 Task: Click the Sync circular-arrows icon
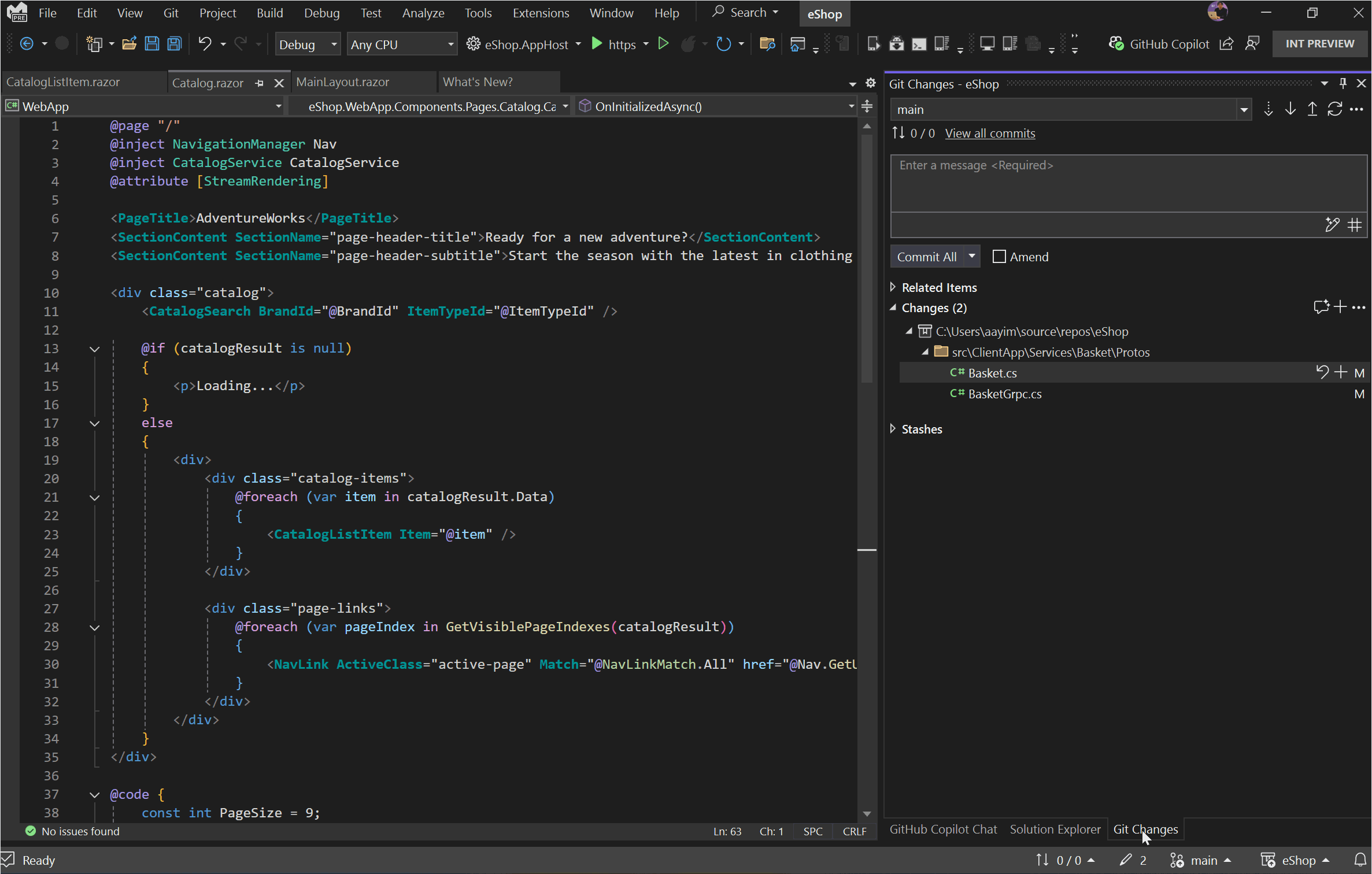(x=1334, y=109)
